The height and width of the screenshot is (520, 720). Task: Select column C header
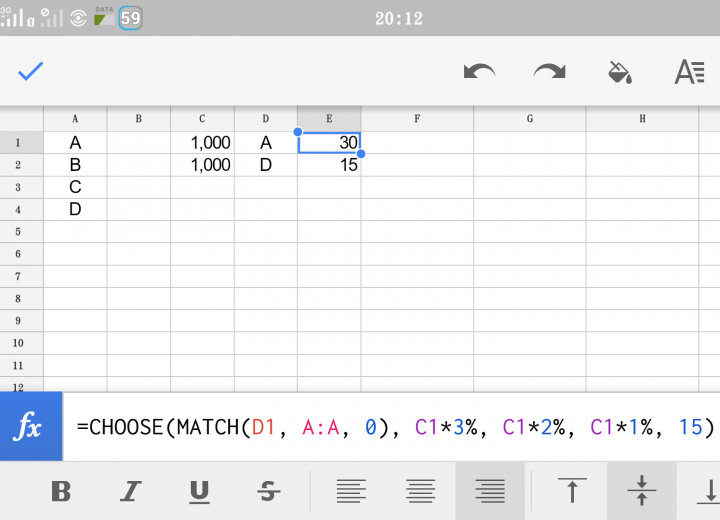pyautogui.click(x=202, y=119)
